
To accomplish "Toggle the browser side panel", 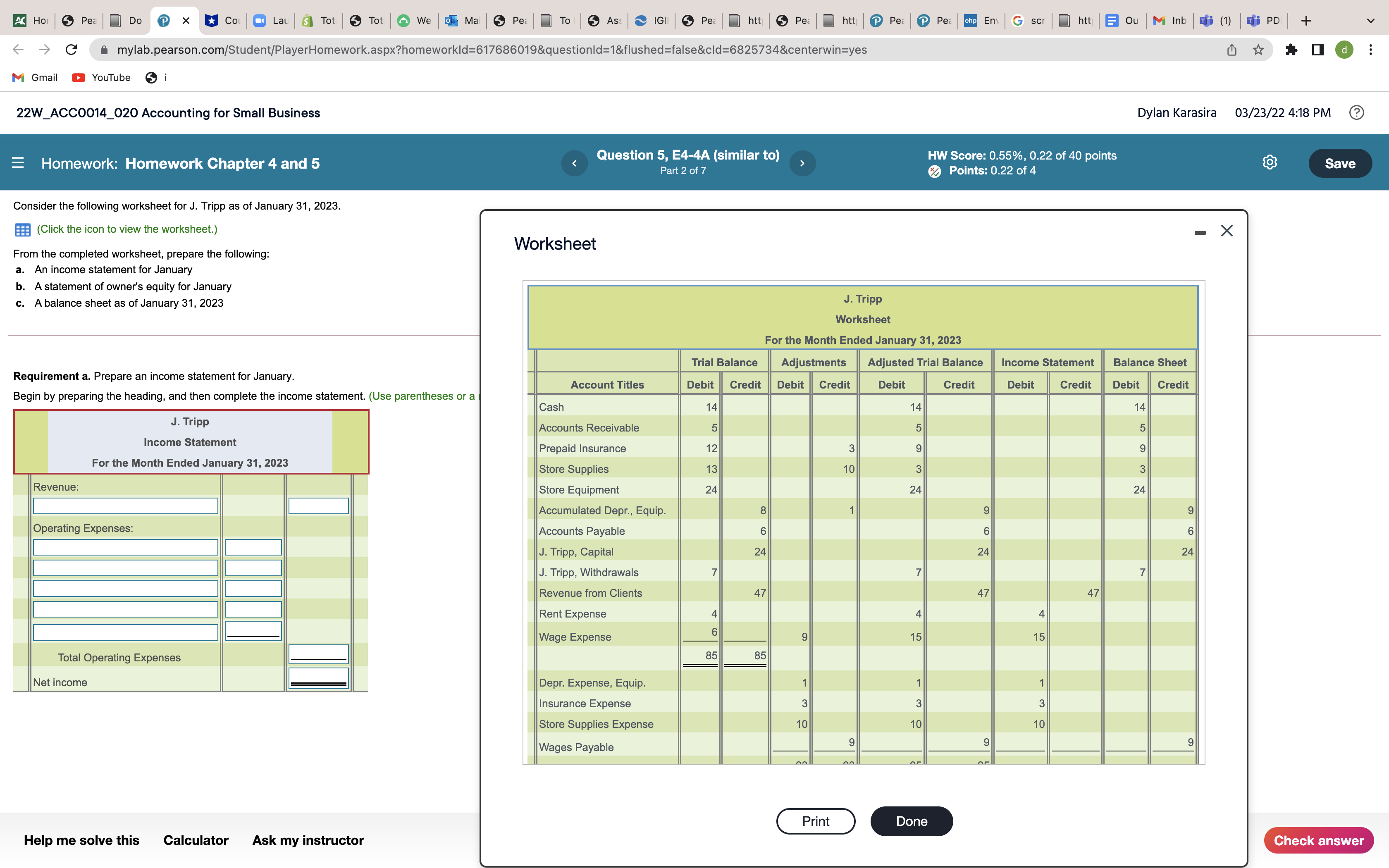I will pos(1318,50).
